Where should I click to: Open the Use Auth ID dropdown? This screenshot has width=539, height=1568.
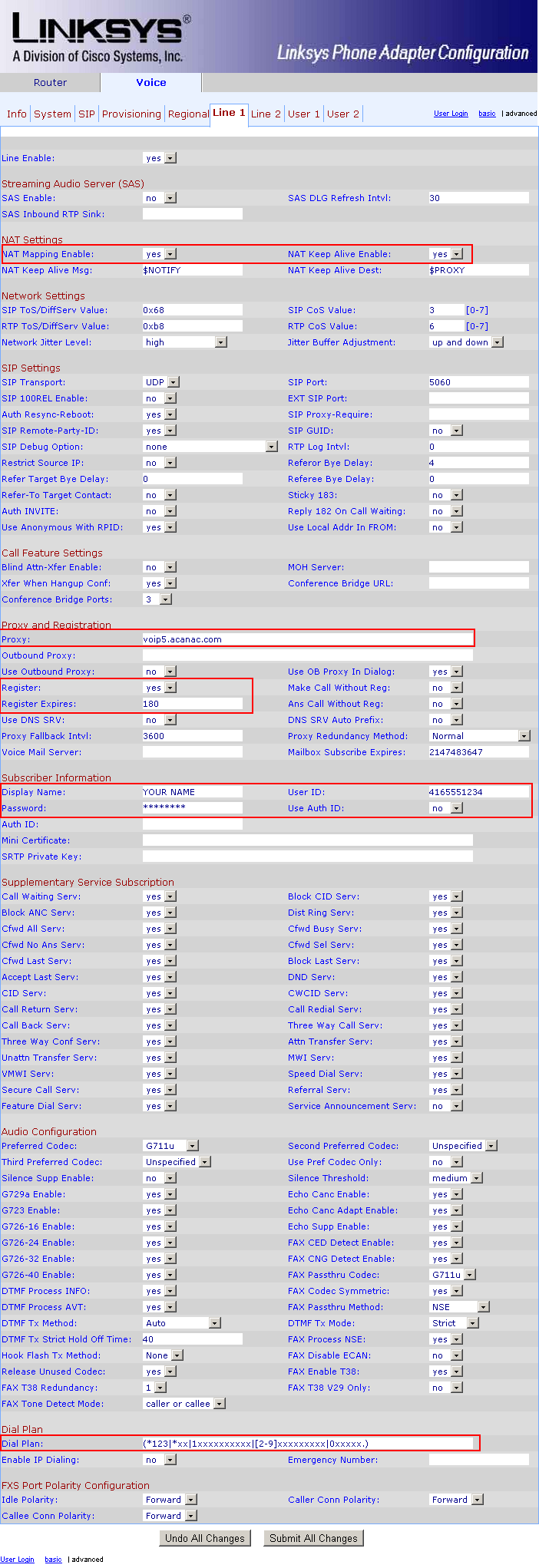446,808
